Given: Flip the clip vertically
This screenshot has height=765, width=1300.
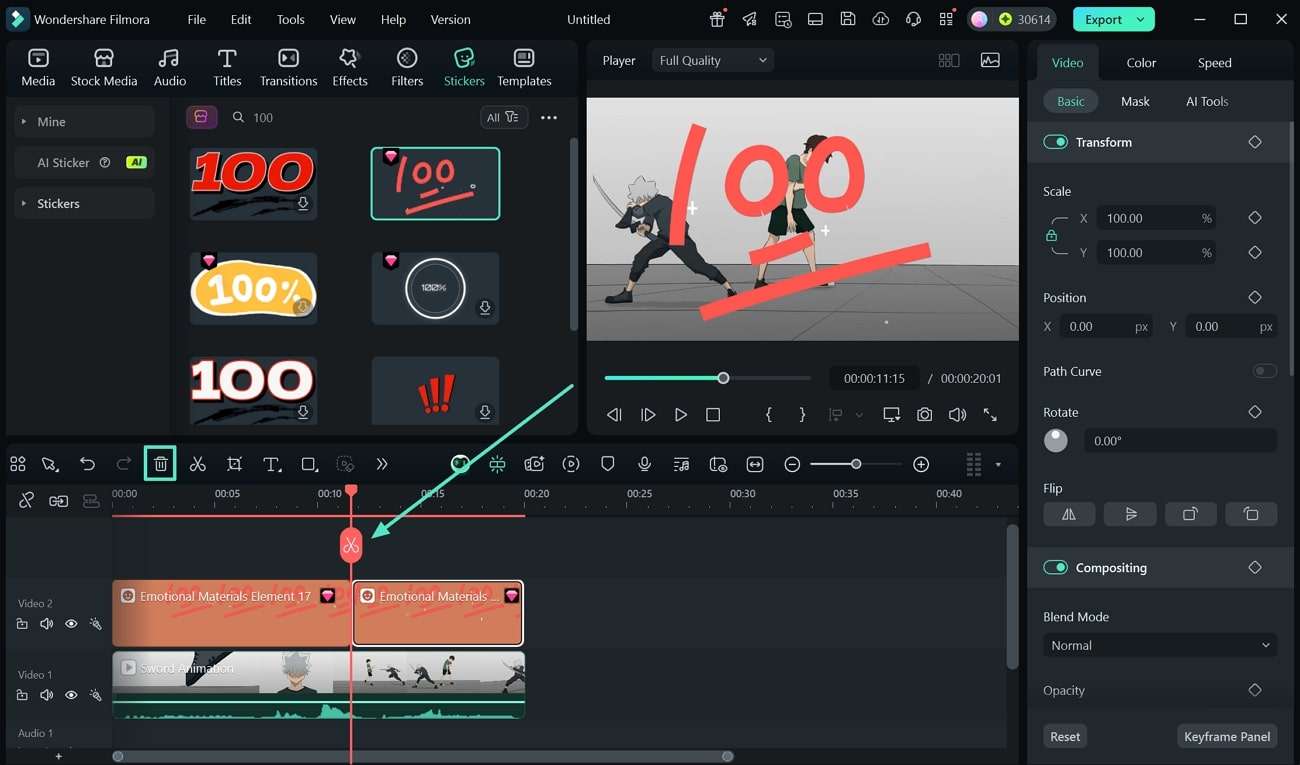Looking at the screenshot, I should 1130,514.
